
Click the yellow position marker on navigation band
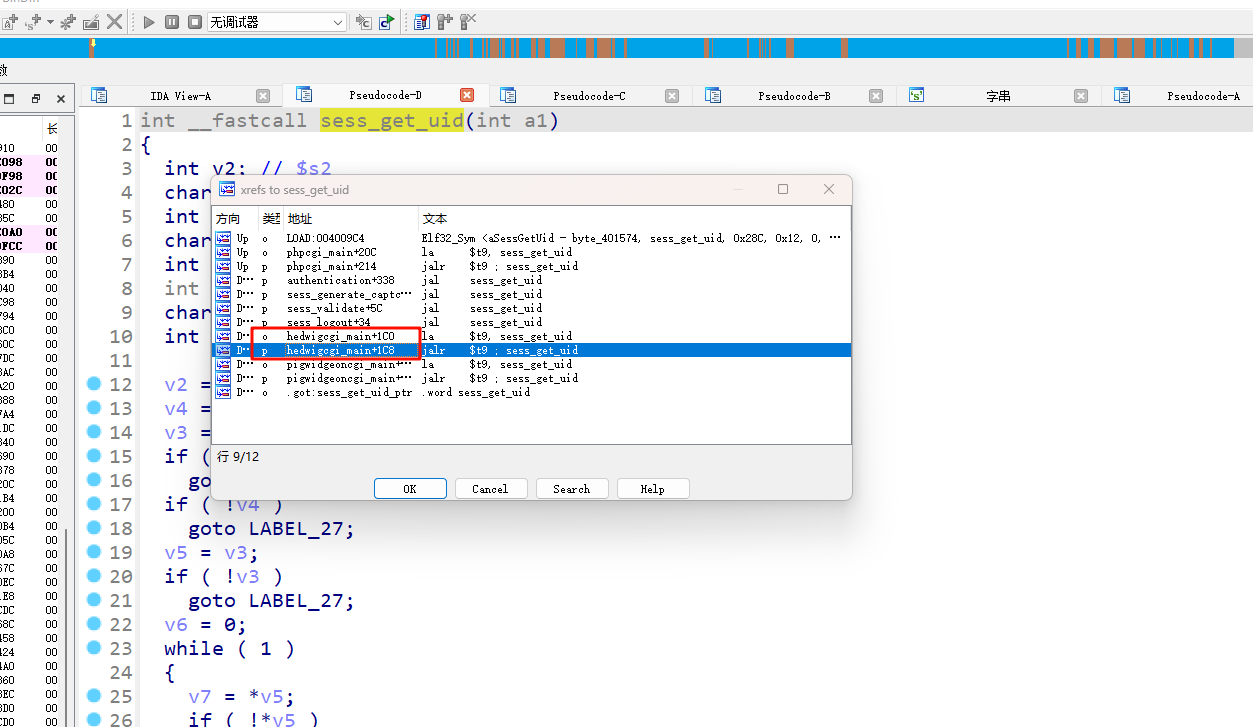click(92, 44)
